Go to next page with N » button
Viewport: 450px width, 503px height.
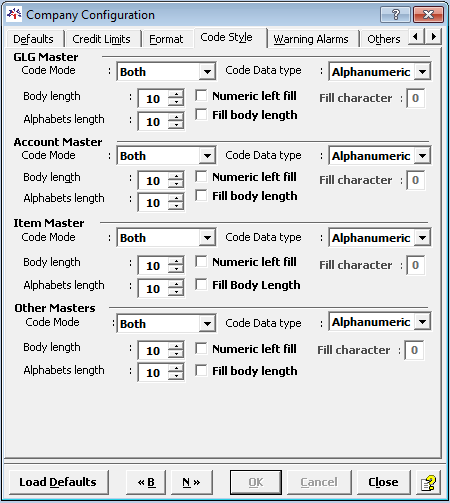(191, 482)
